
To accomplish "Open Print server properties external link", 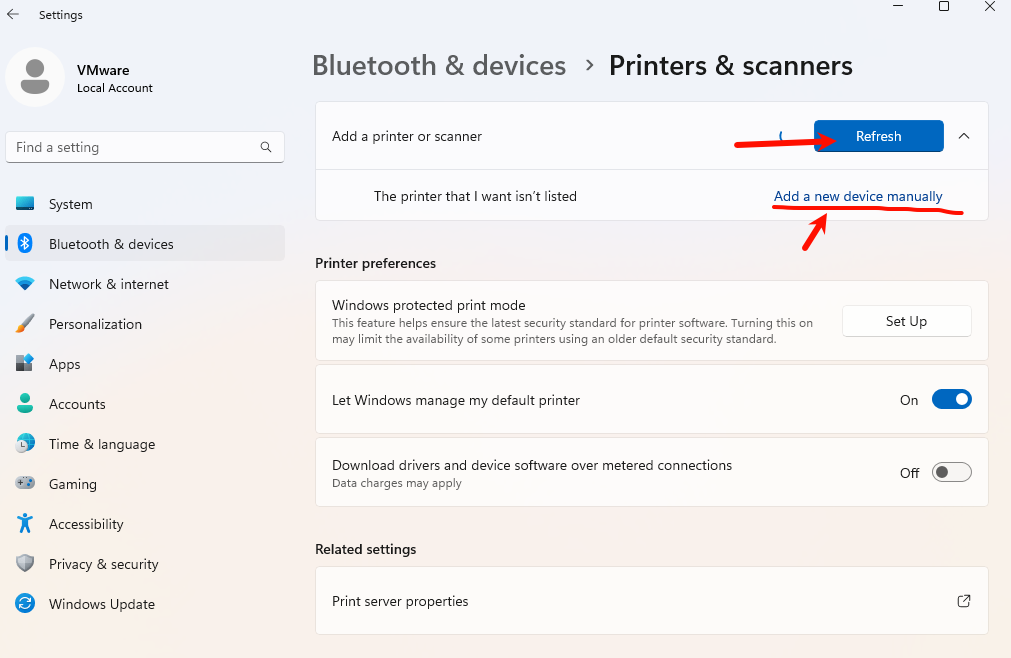I will pyautogui.click(x=964, y=601).
